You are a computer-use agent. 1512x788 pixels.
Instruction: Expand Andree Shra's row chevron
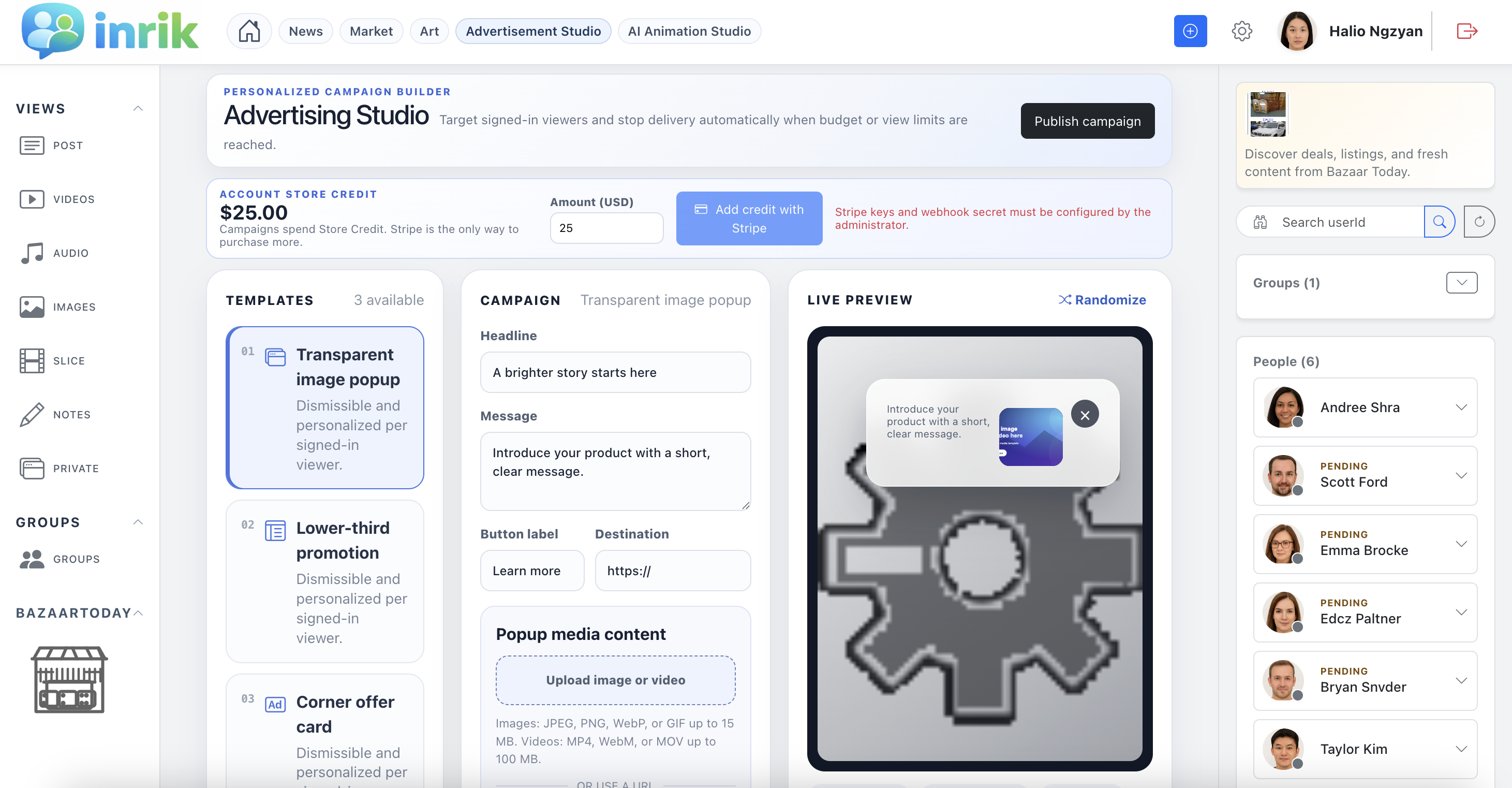(1461, 407)
